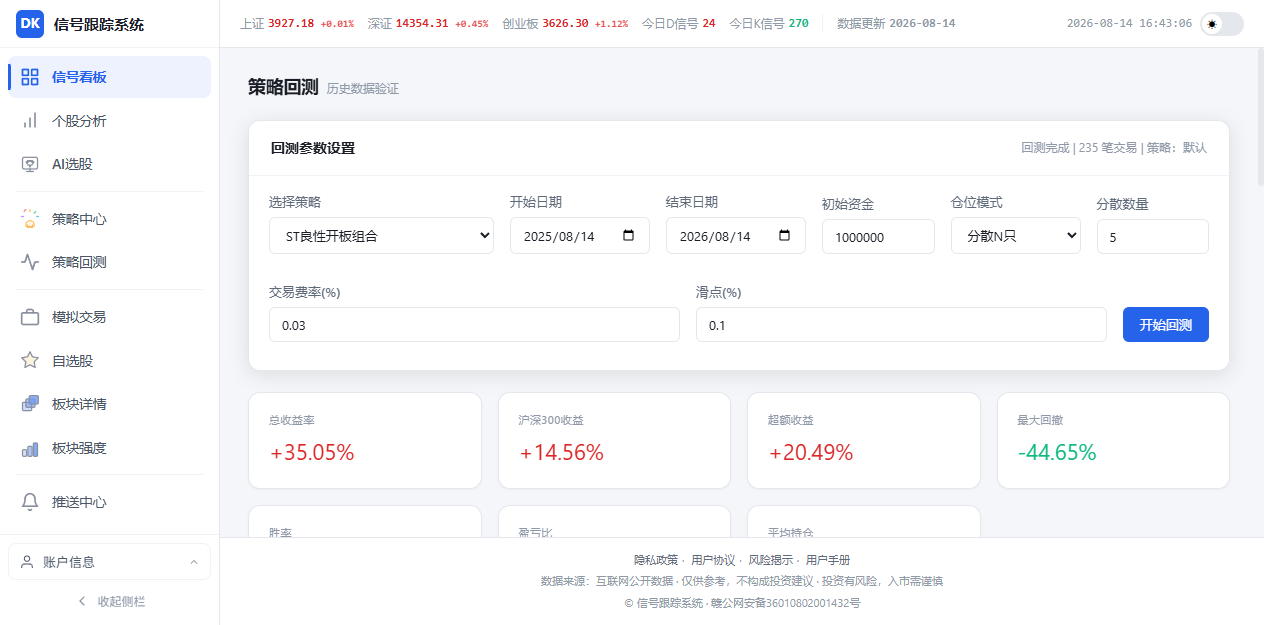1264x625 pixels.
Task: Open 板块强度 menu item
Action: pos(109,448)
